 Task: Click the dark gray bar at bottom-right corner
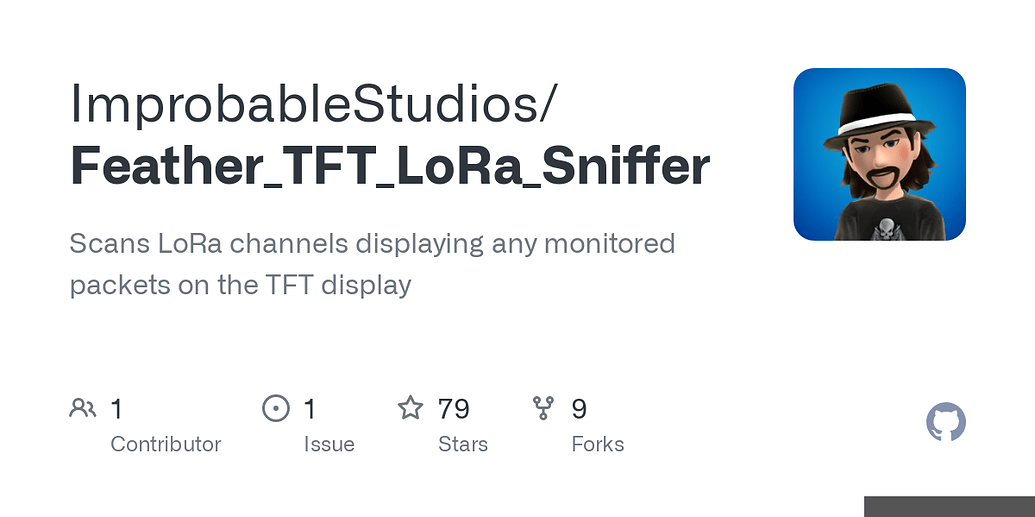[x=949, y=506]
